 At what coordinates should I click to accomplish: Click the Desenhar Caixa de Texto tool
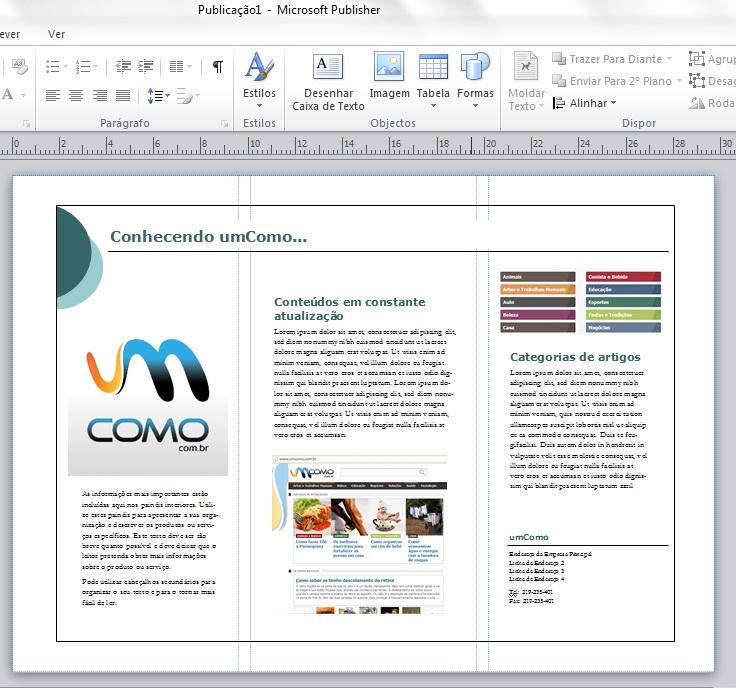328,80
